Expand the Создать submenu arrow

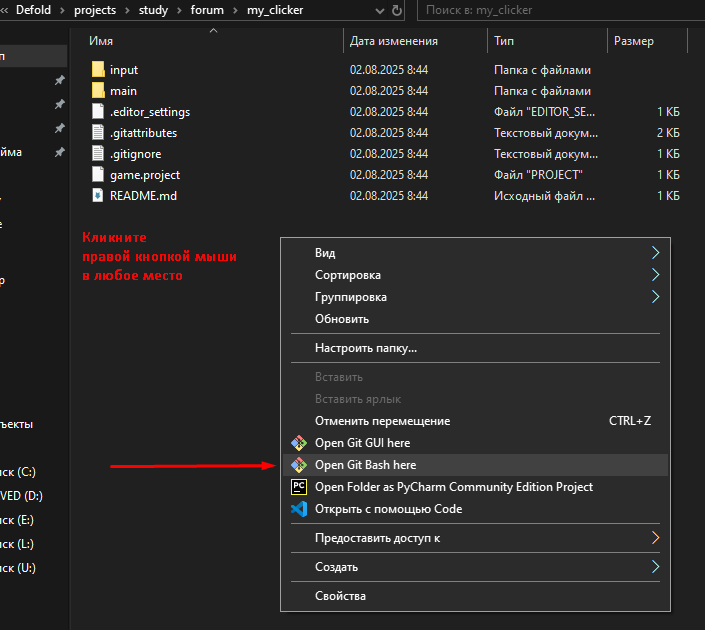[656, 567]
